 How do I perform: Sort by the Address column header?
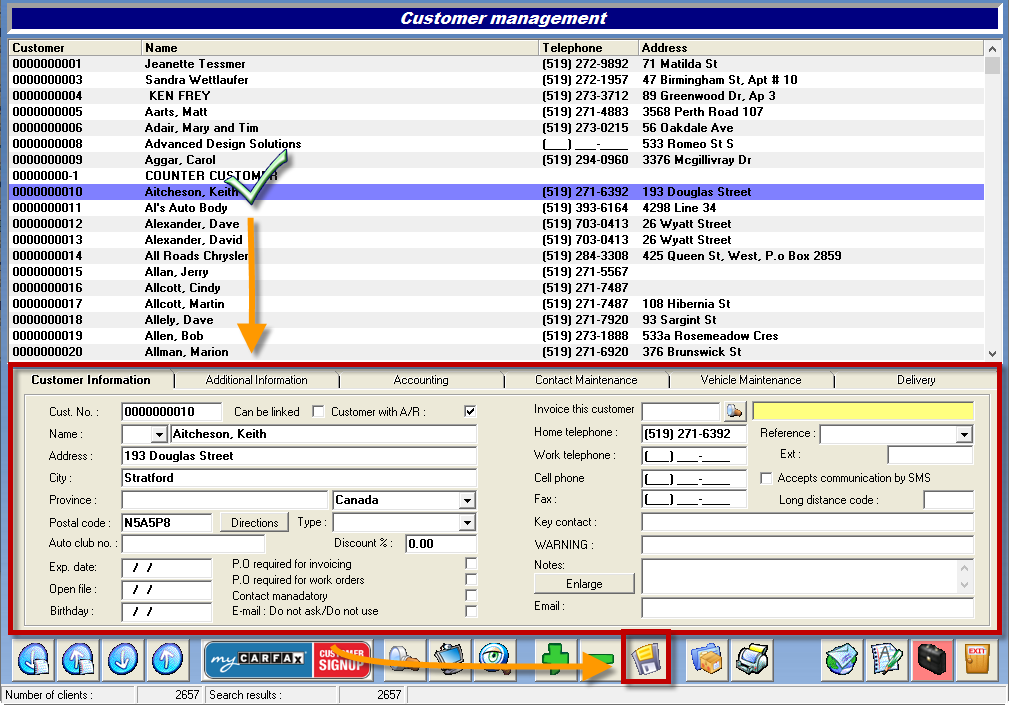coord(811,48)
